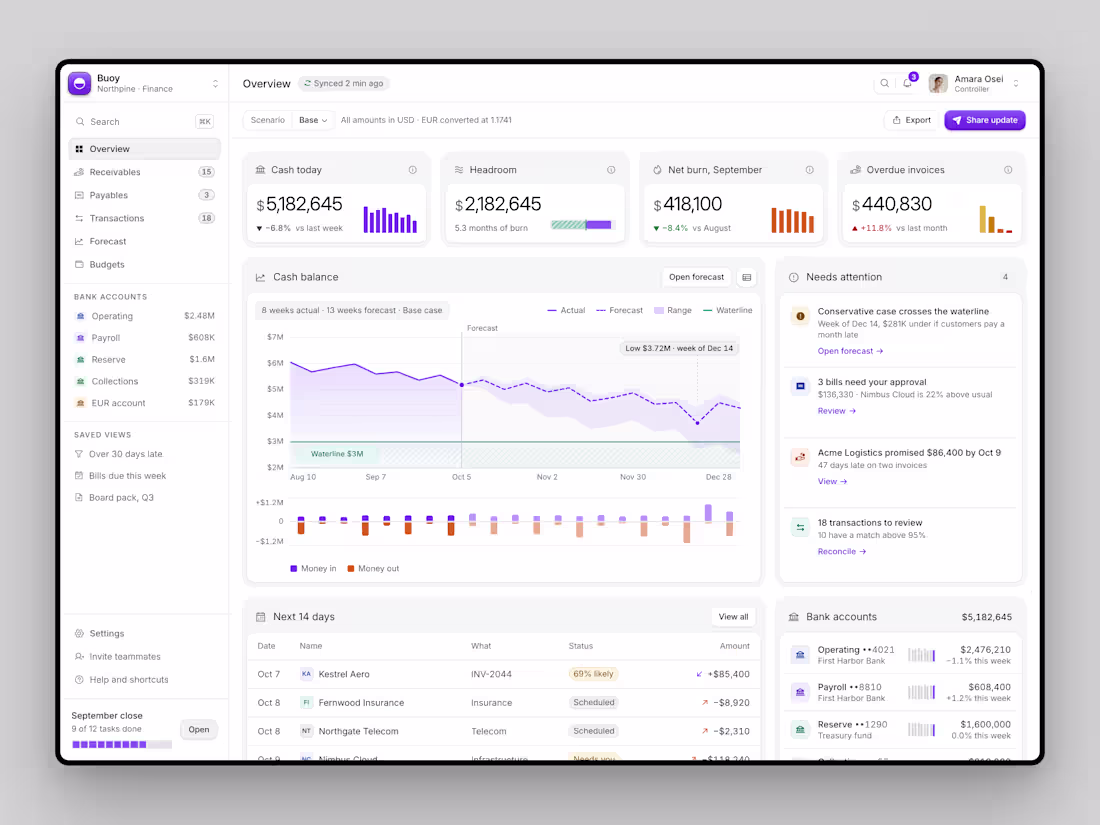Image resolution: width=1100 pixels, height=825 pixels.
Task: Toggle the Waterline legend series
Action: pyautogui.click(x=727, y=310)
